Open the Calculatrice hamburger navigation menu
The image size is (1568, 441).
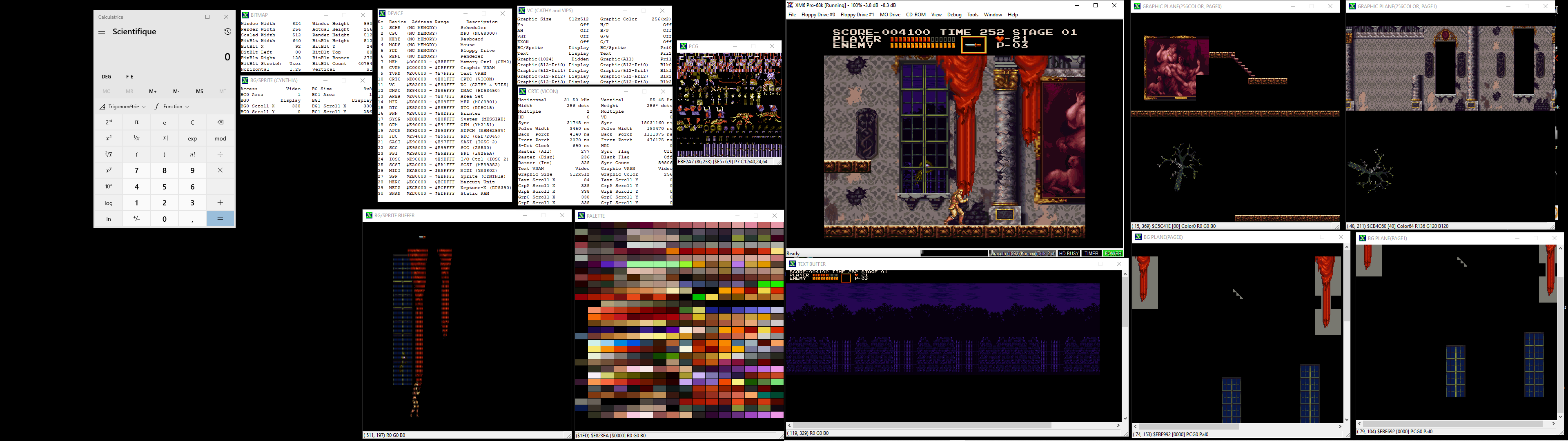[102, 32]
